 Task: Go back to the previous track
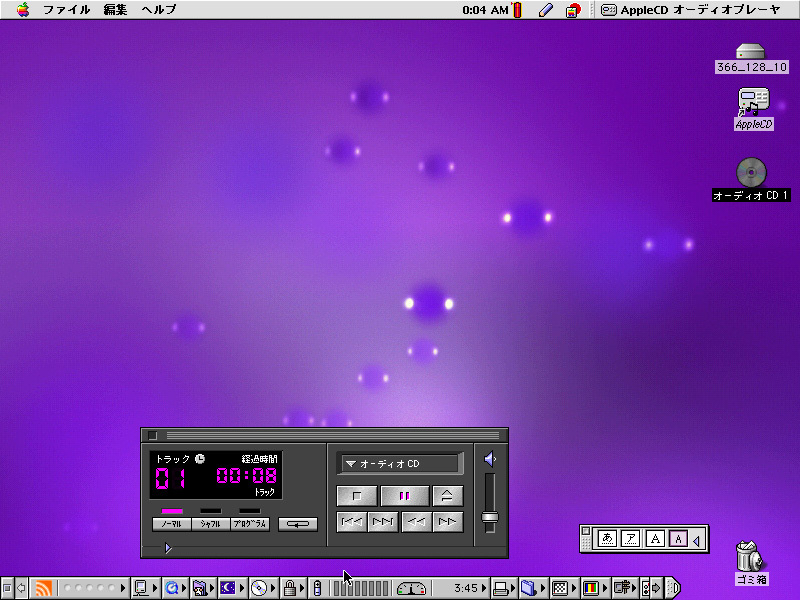(352, 522)
